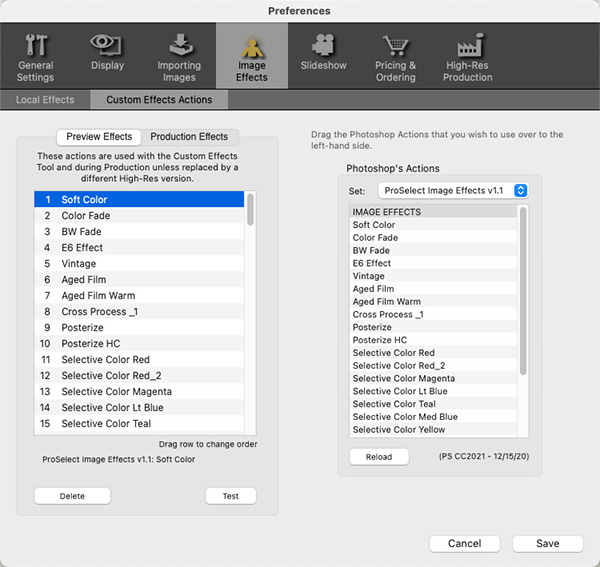Switch to Production Effects segment
600x567 pixels.
point(189,137)
